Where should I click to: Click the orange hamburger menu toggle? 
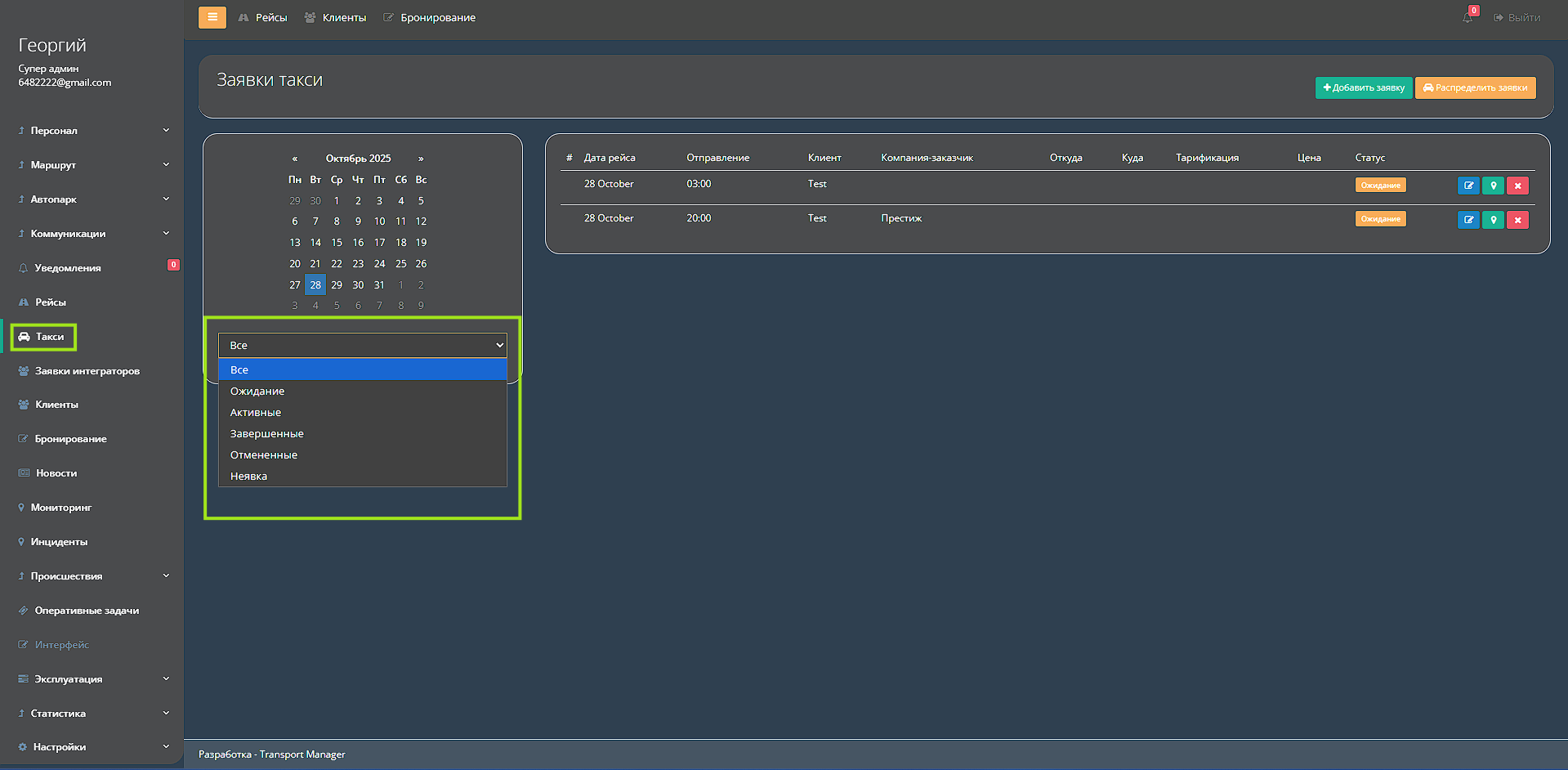212,17
